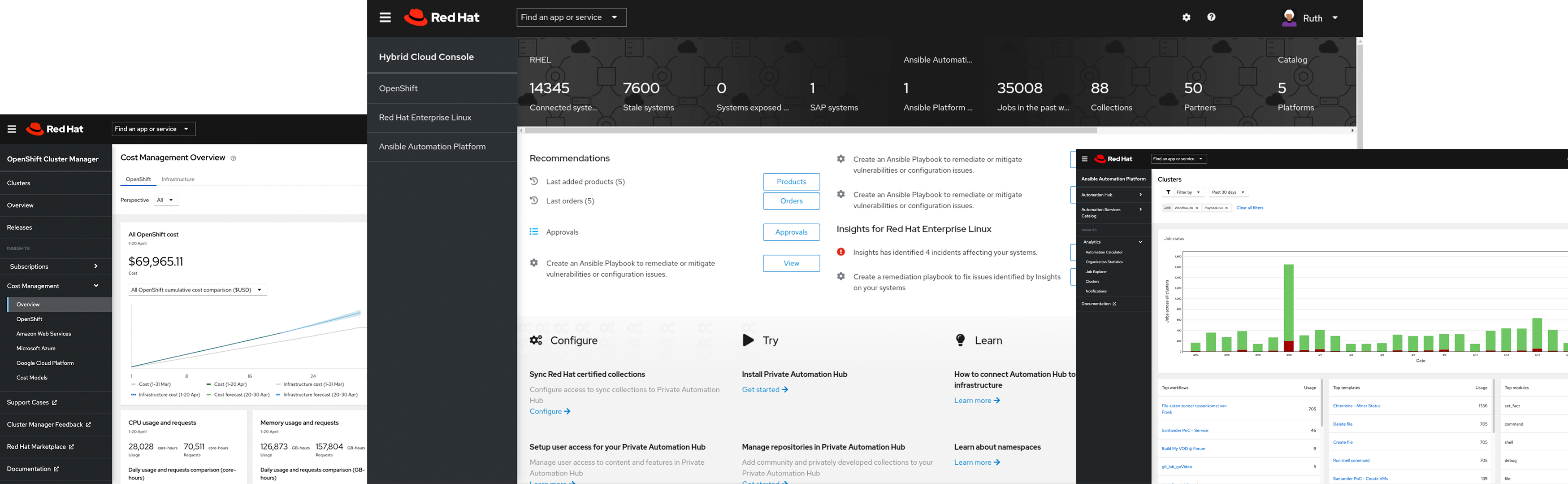1568x484 pixels.
Task: Open the help question mark icon
Action: point(1211,17)
